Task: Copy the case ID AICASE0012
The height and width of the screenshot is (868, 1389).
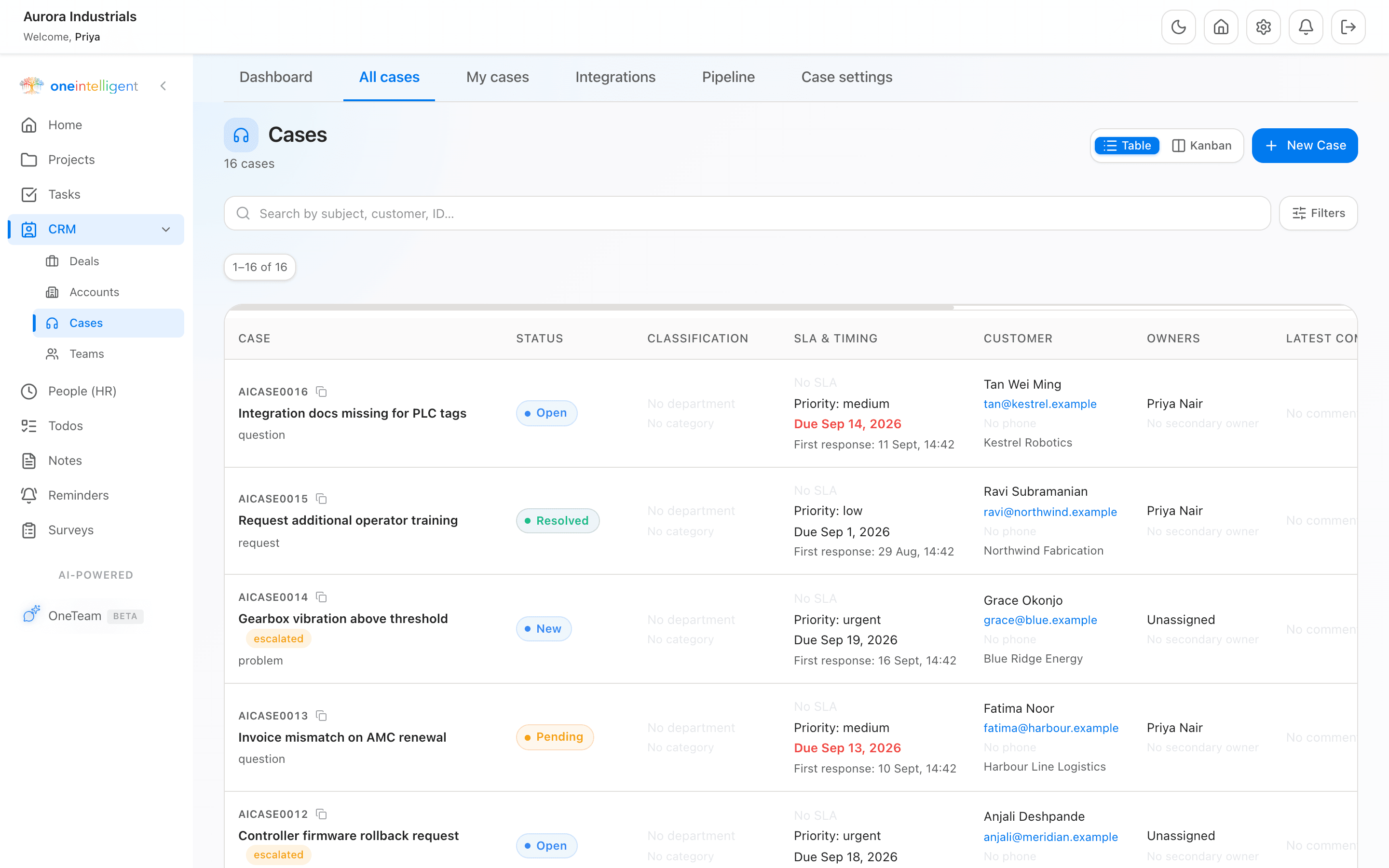Action: [321, 814]
